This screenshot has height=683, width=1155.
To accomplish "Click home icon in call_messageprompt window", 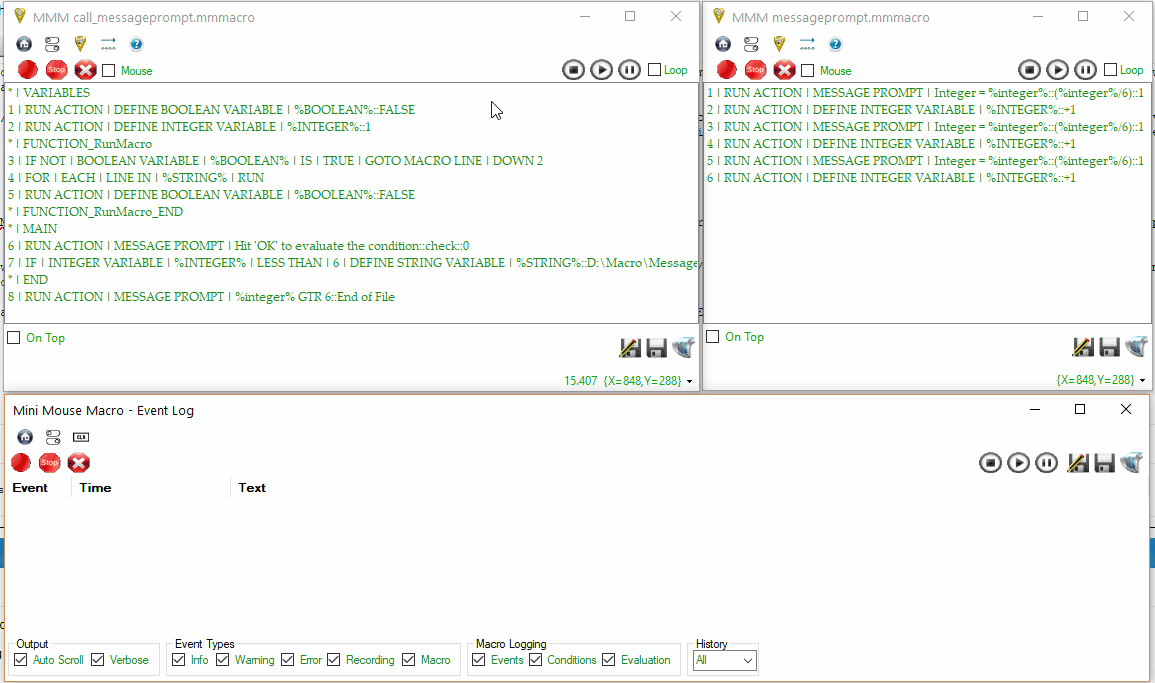I will tap(24, 44).
